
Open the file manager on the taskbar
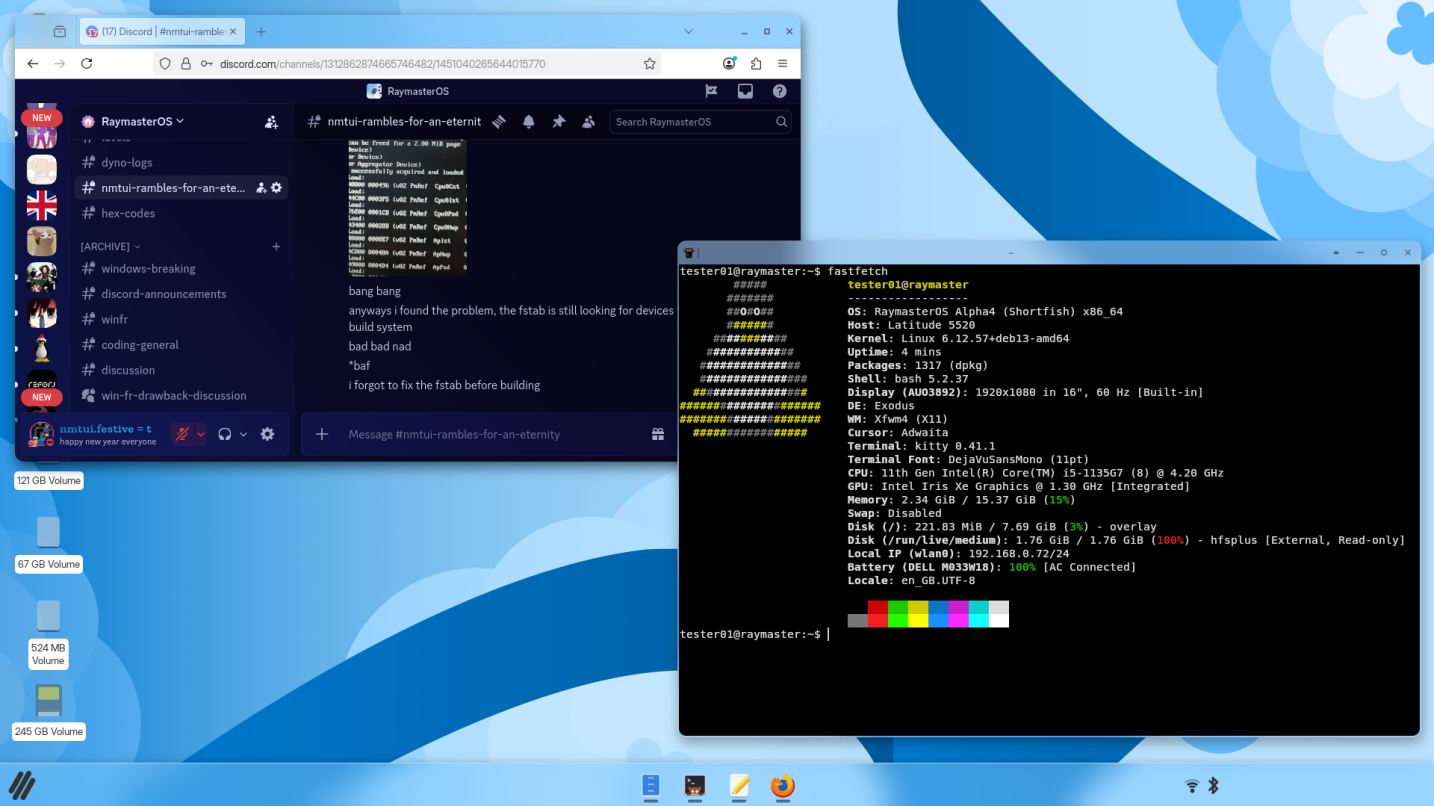point(651,787)
